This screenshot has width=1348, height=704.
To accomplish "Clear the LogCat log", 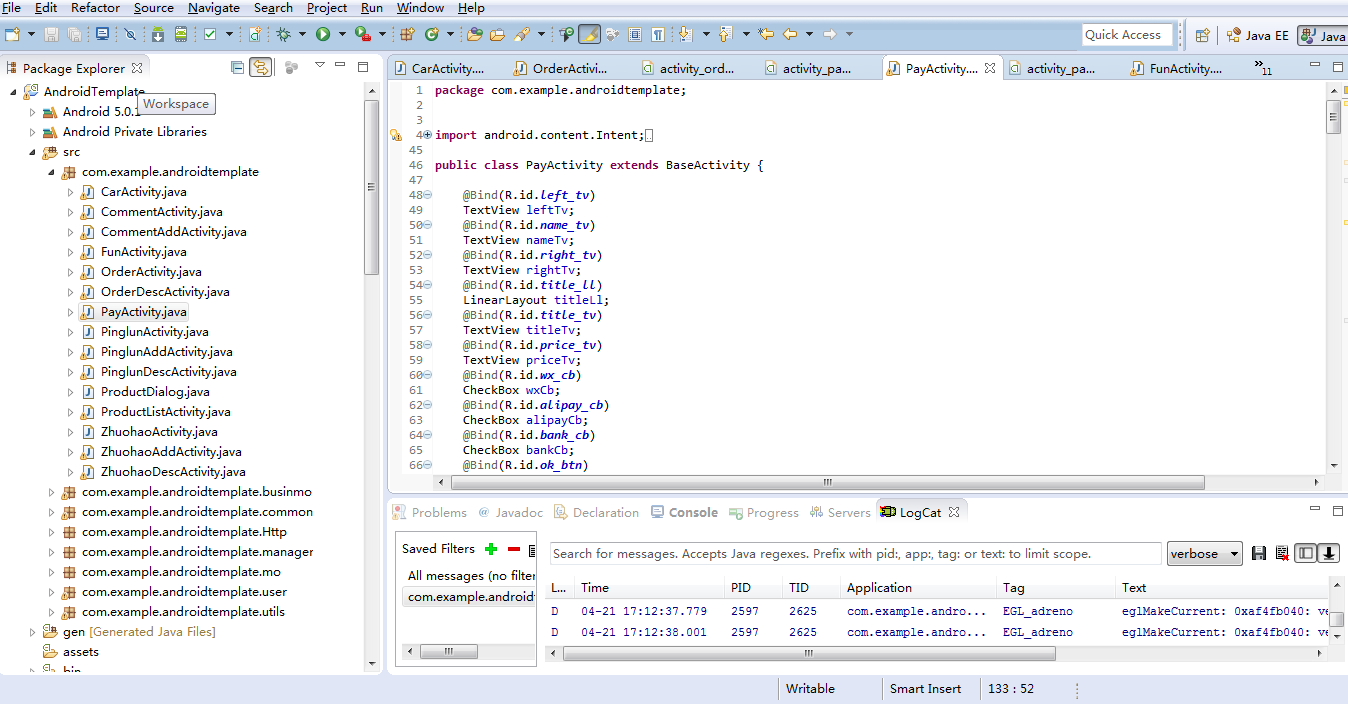I will coord(1281,554).
